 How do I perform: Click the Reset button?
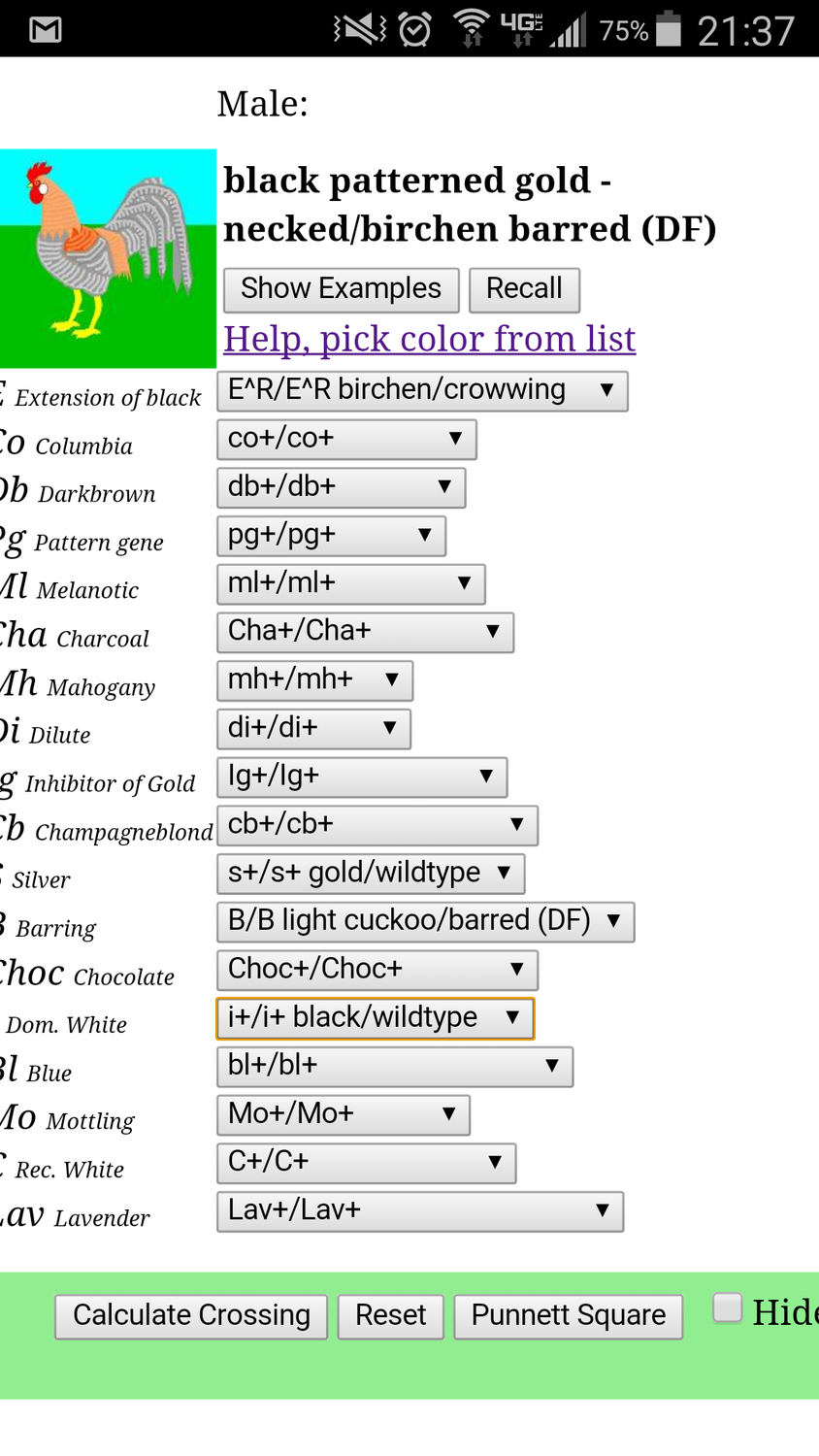pyautogui.click(x=390, y=1316)
